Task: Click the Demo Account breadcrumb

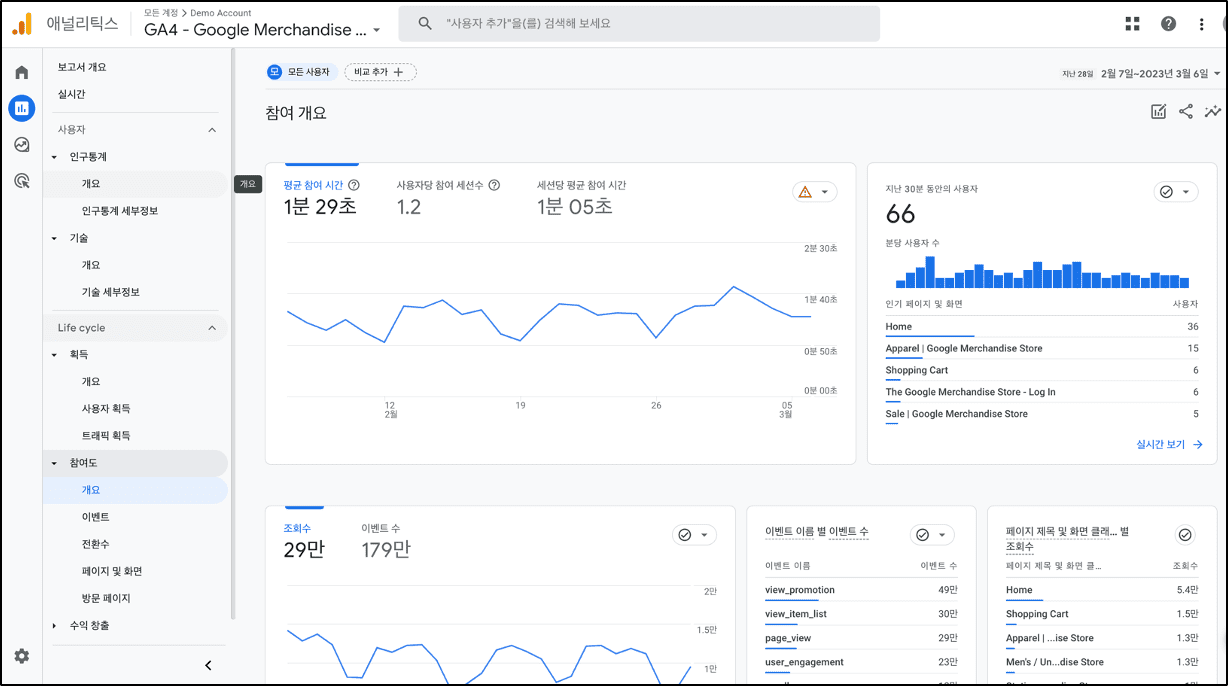Action: tap(221, 13)
